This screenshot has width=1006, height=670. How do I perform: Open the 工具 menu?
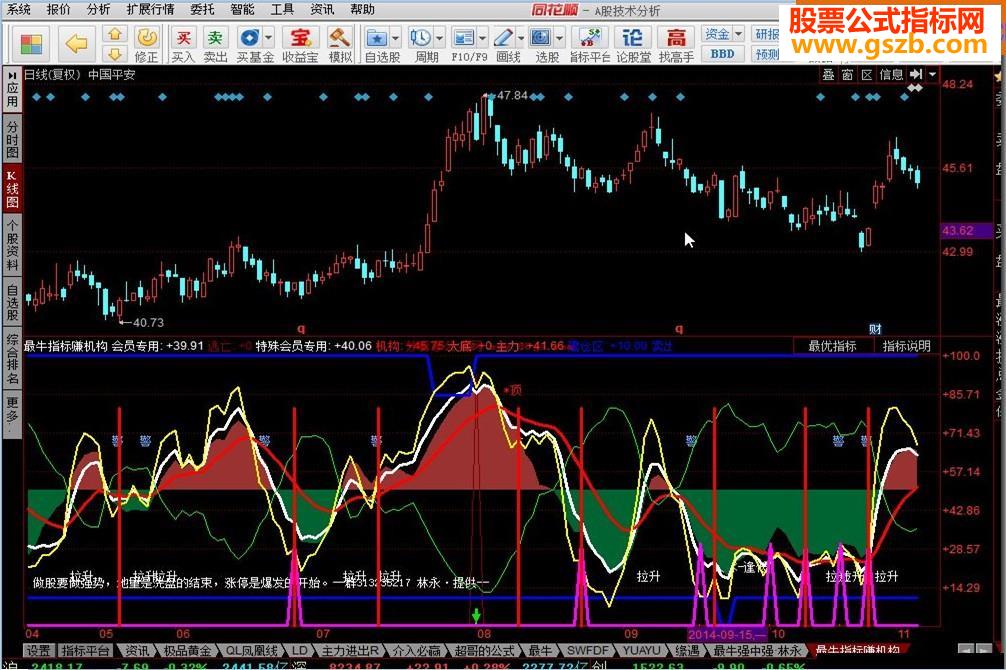(282, 9)
